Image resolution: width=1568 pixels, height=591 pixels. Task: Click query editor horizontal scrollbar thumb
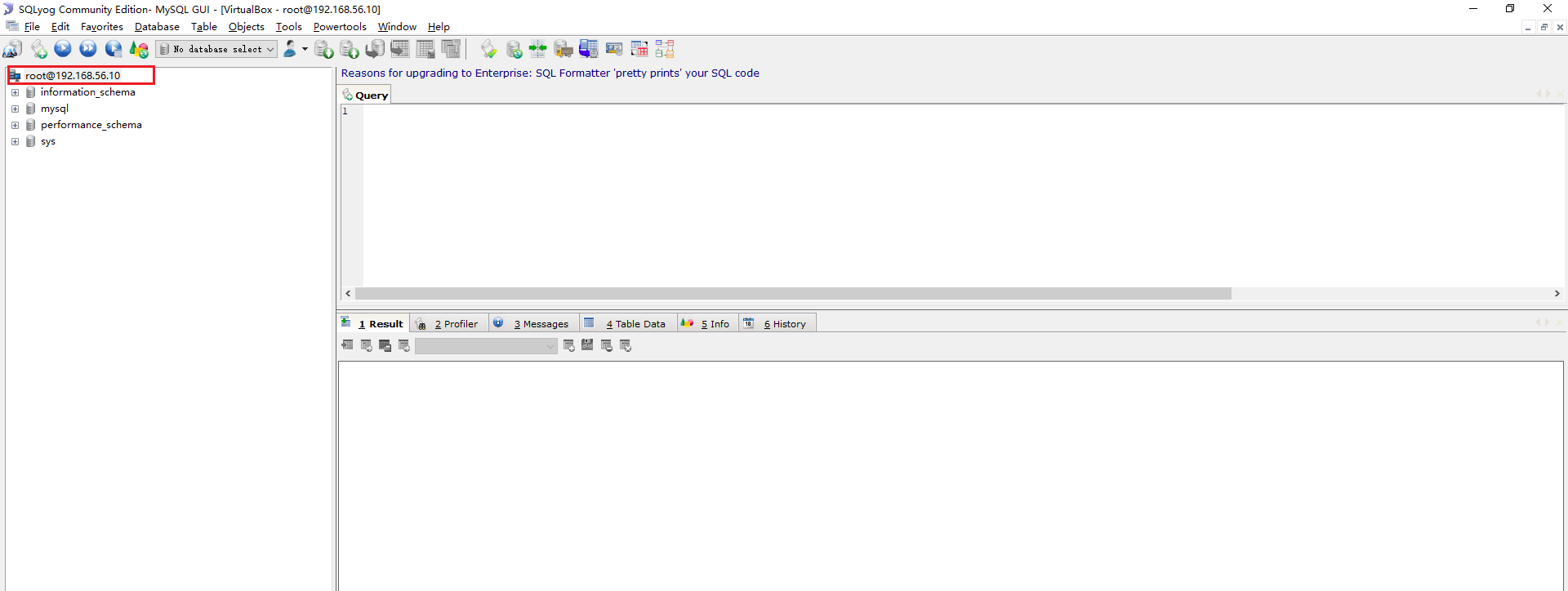[x=793, y=293]
